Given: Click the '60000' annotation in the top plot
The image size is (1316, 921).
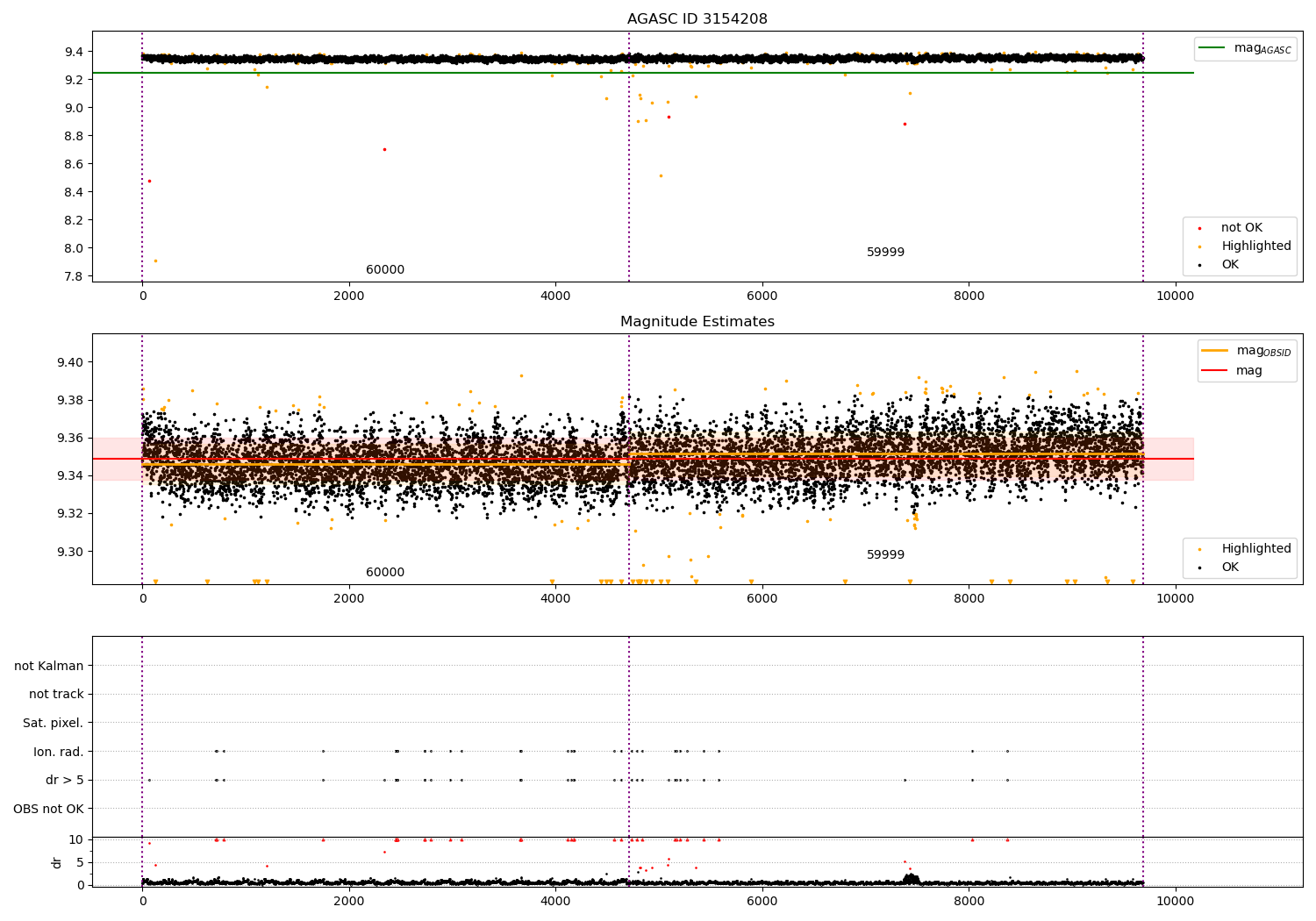Looking at the screenshot, I should click(x=385, y=270).
